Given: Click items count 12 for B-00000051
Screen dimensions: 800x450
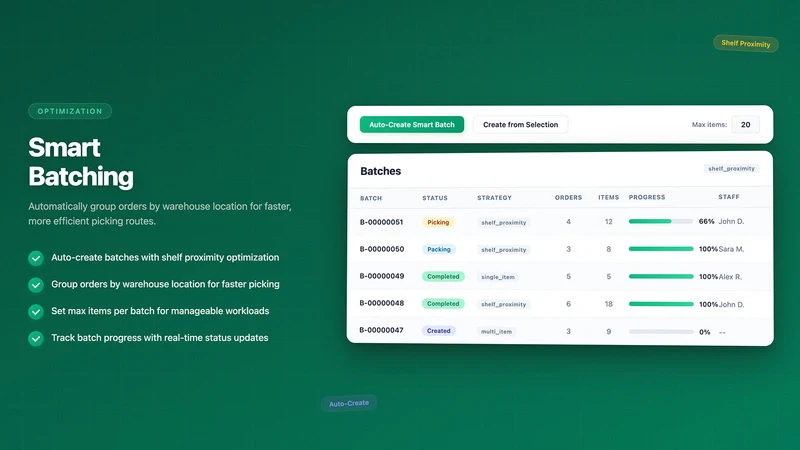Looking at the screenshot, I should [x=609, y=221].
